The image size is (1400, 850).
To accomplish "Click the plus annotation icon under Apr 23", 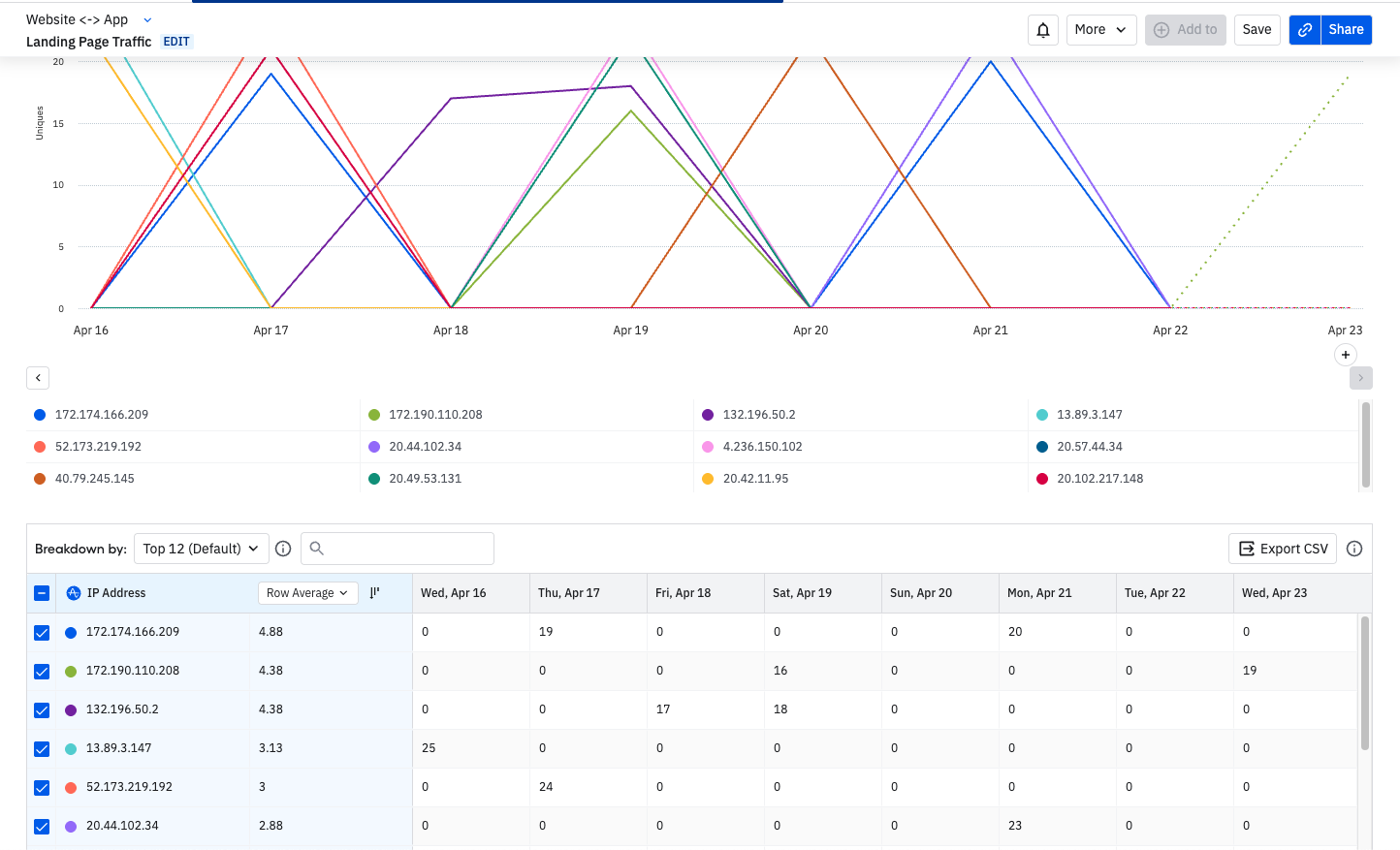I will (x=1346, y=355).
